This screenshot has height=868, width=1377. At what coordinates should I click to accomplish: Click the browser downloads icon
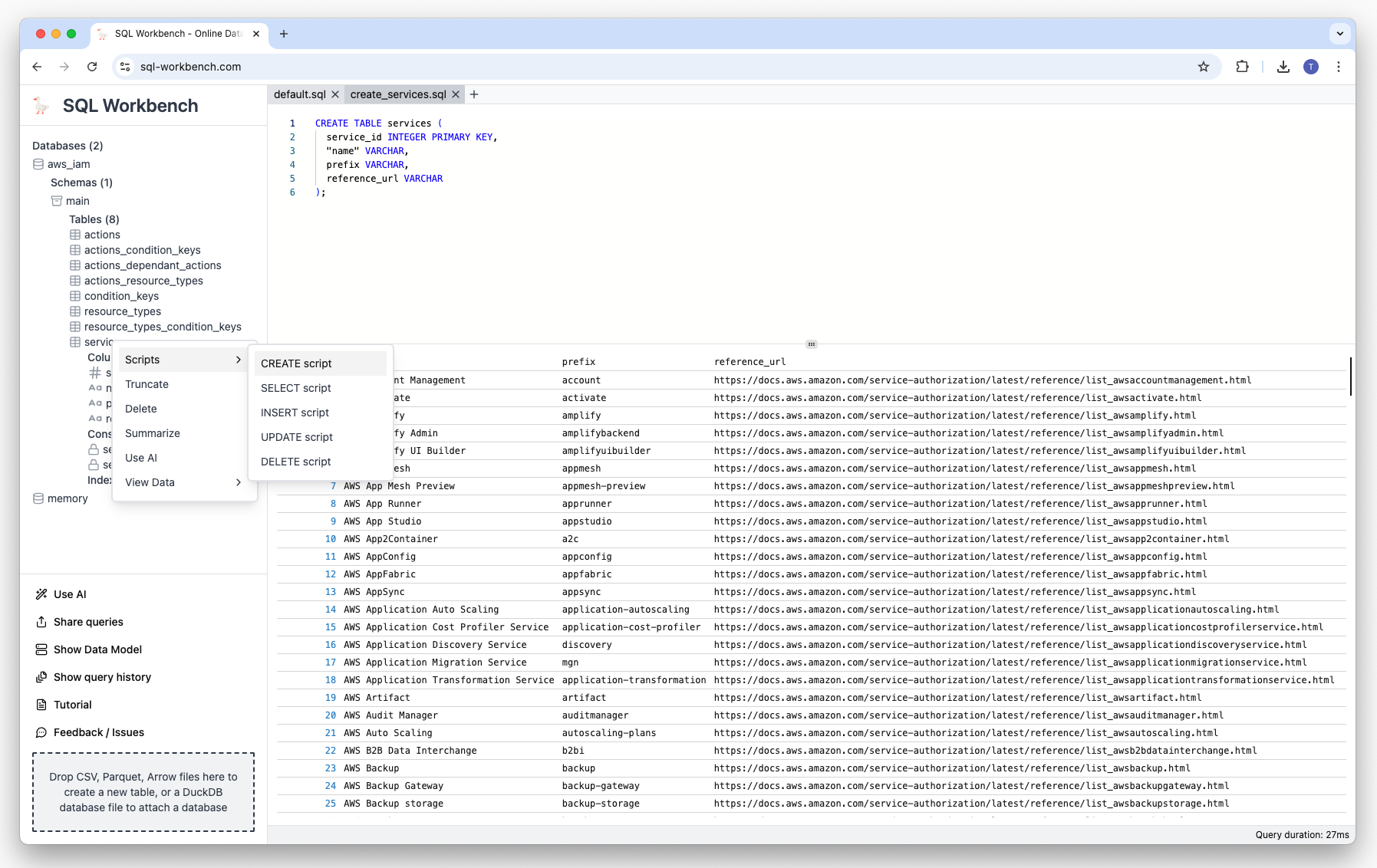point(1283,67)
